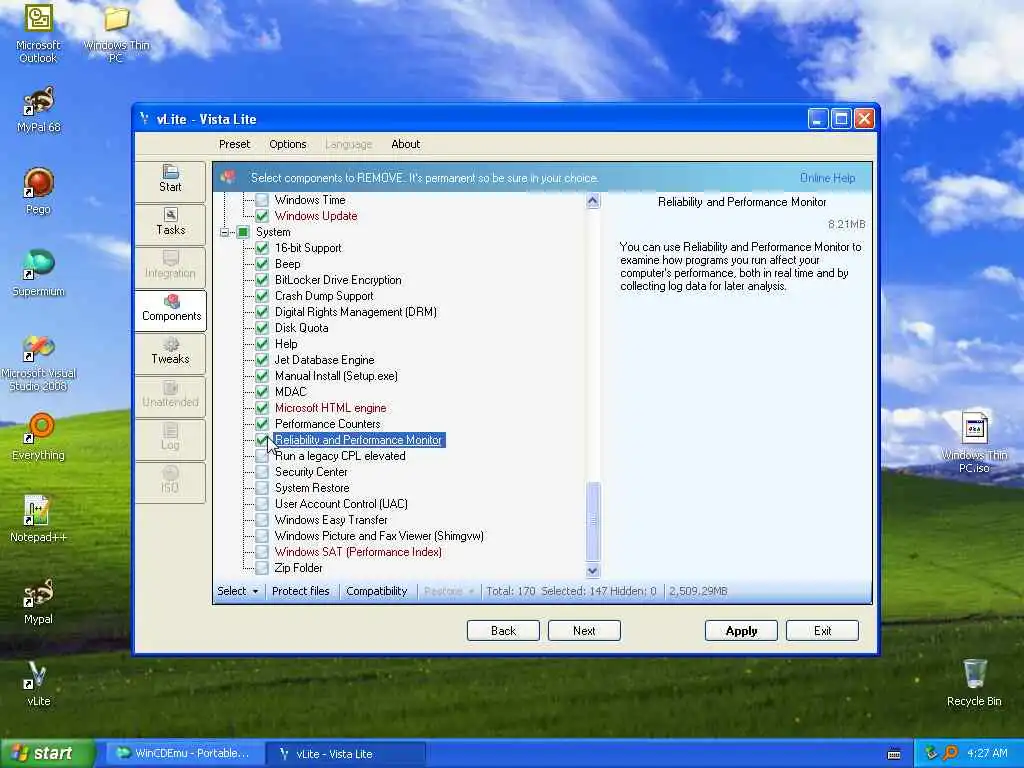Open the Mypal desktop shortcut
Screen dimensions: 1024x768
pyautogui.click(x=38, y=601)
